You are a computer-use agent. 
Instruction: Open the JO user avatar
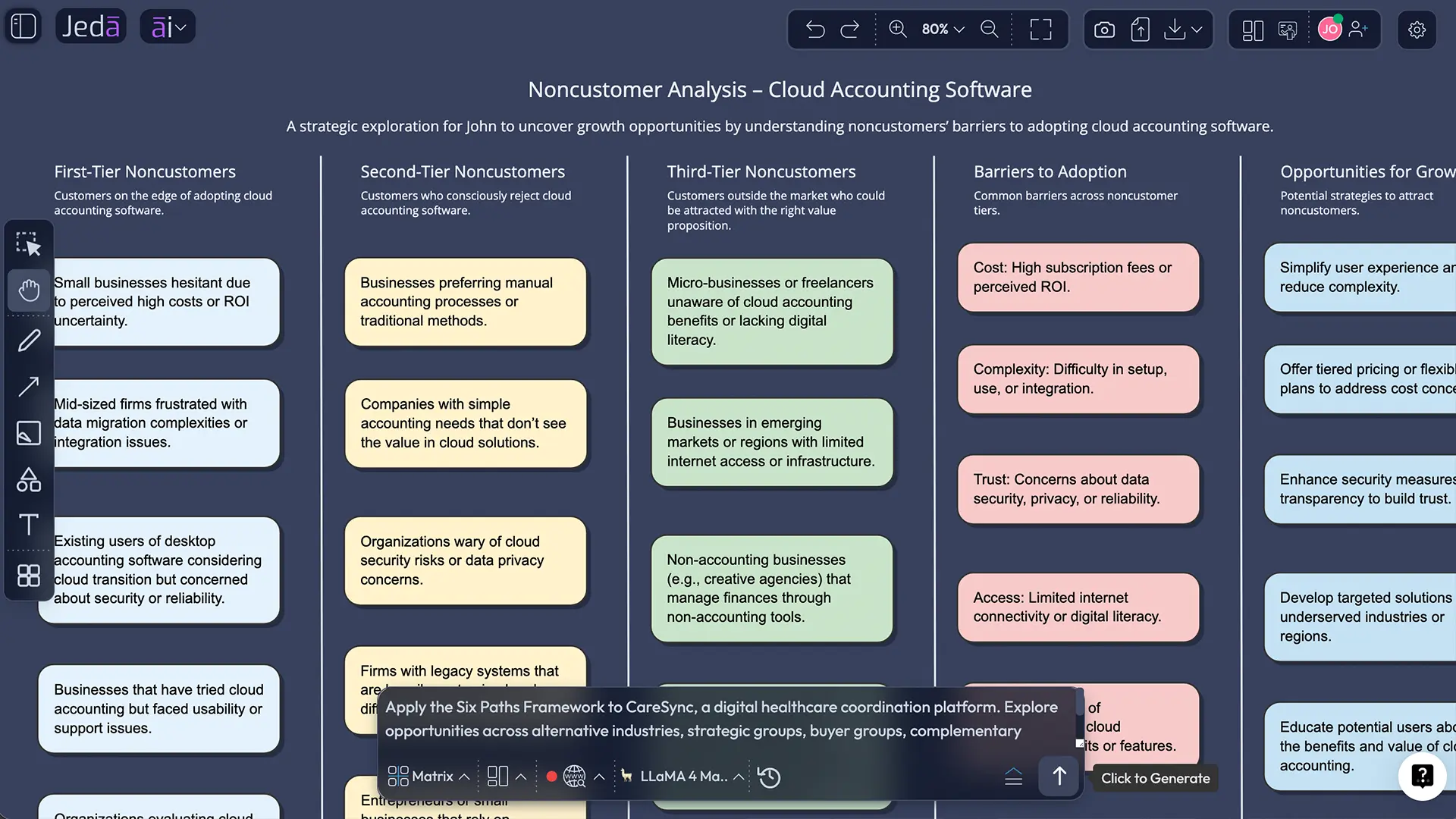1330,29
